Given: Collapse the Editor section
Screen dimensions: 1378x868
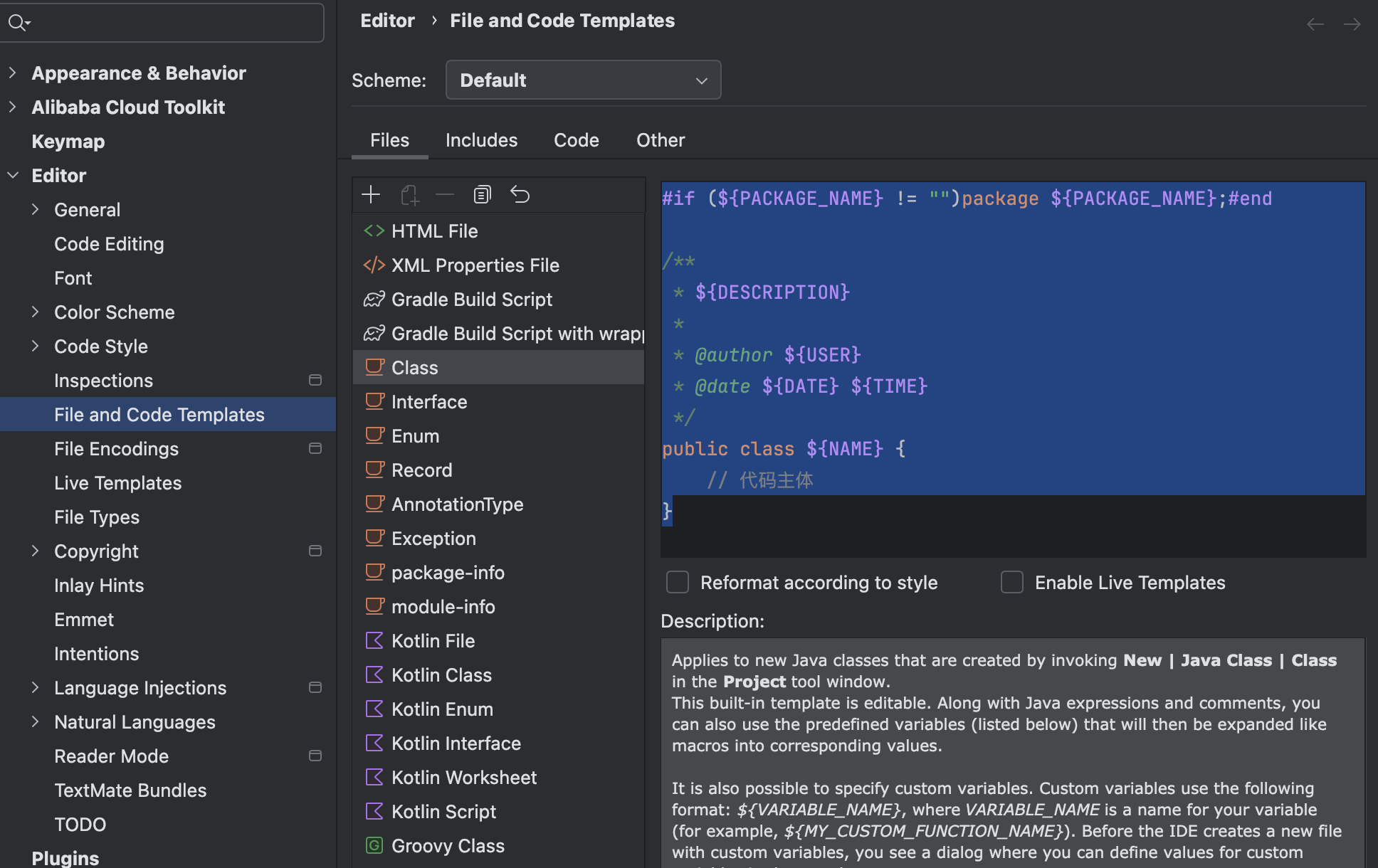Looking at the screenshot, I should tap(13, 176).
